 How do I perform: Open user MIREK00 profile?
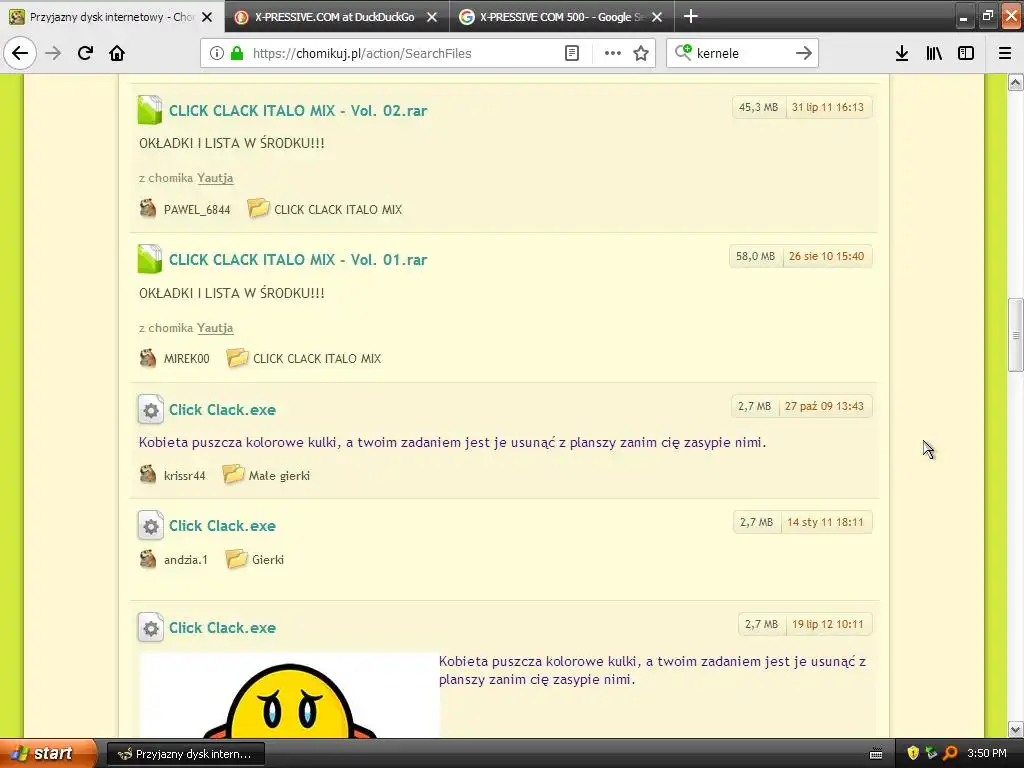(186, 359)
